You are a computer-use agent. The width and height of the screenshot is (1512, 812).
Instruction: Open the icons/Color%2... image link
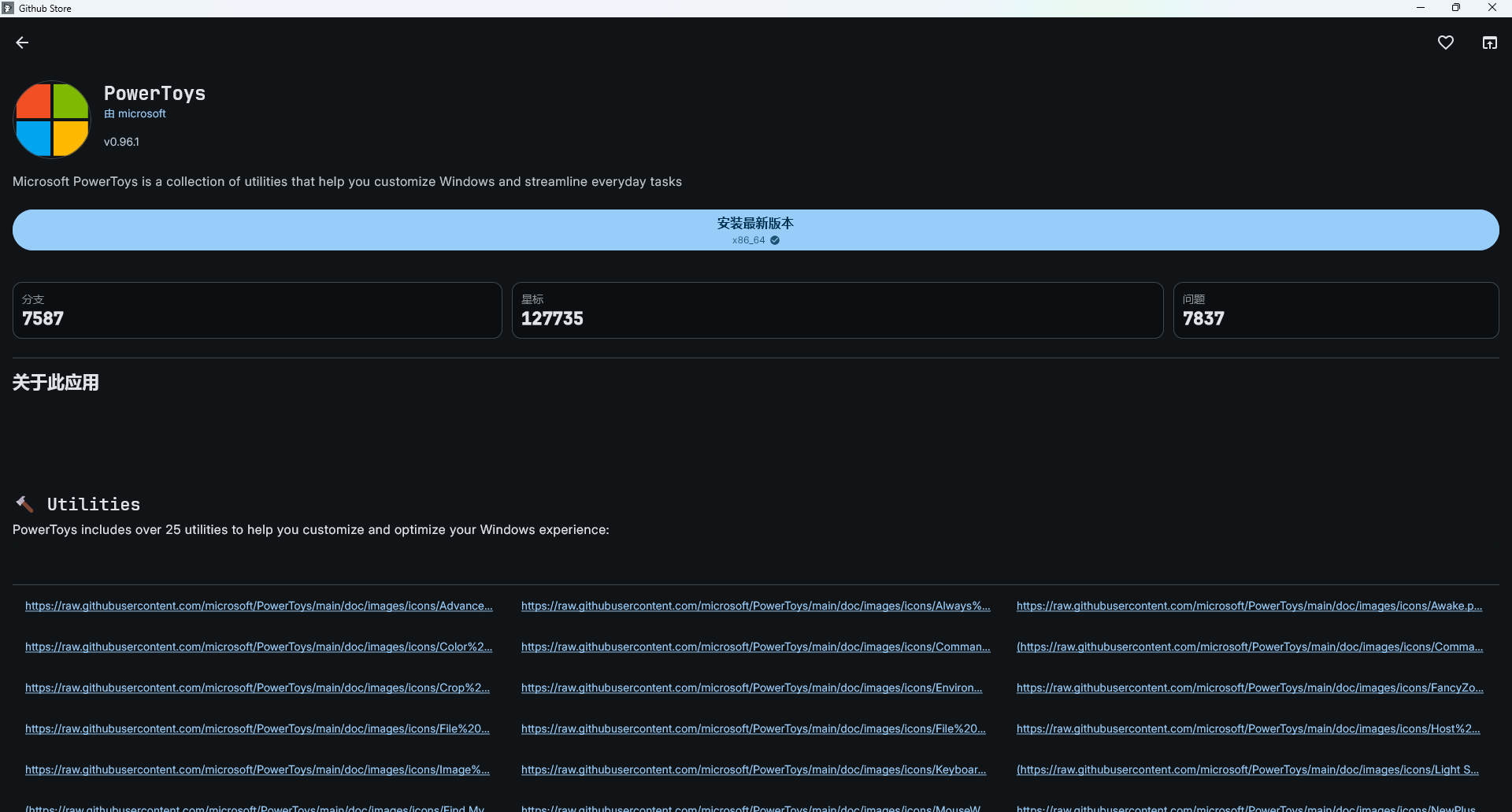point(258,647)
